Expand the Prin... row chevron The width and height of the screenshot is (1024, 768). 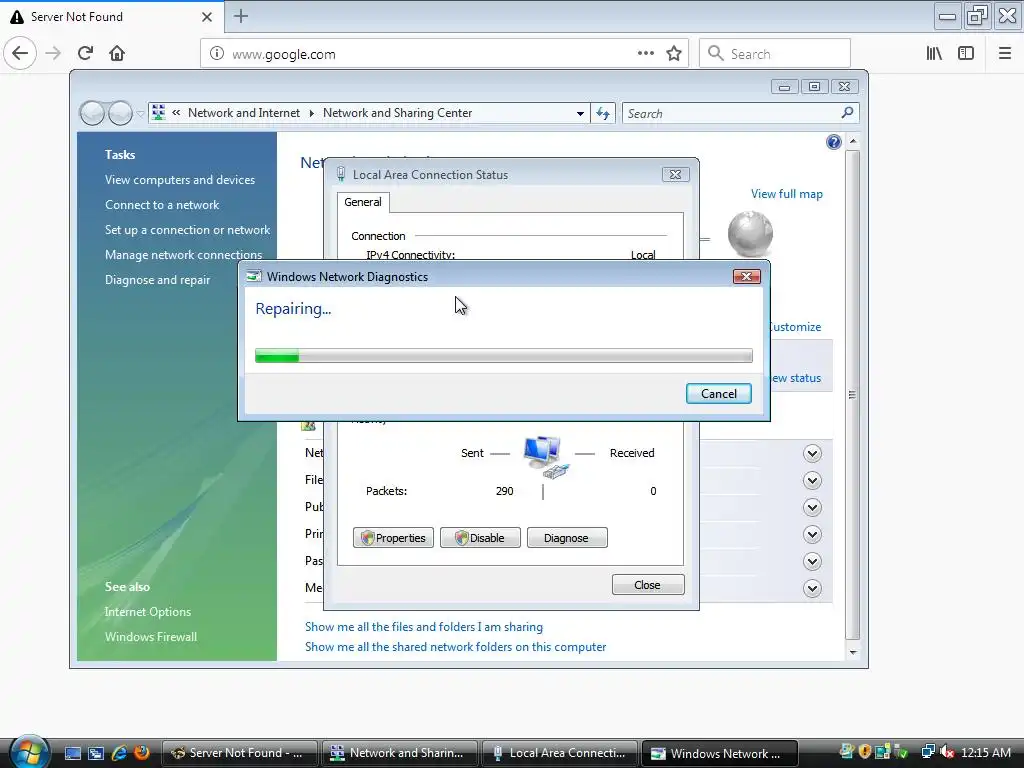click(x=812, y=534)
